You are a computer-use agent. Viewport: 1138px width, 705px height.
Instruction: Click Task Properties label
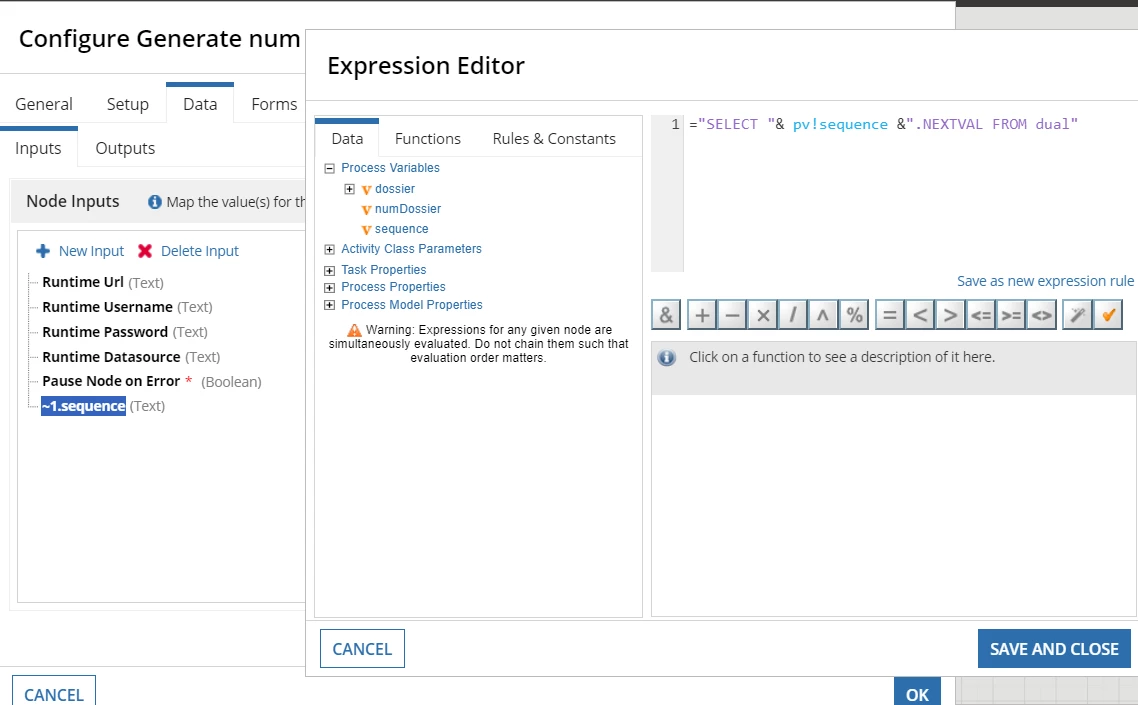point(384,270)
